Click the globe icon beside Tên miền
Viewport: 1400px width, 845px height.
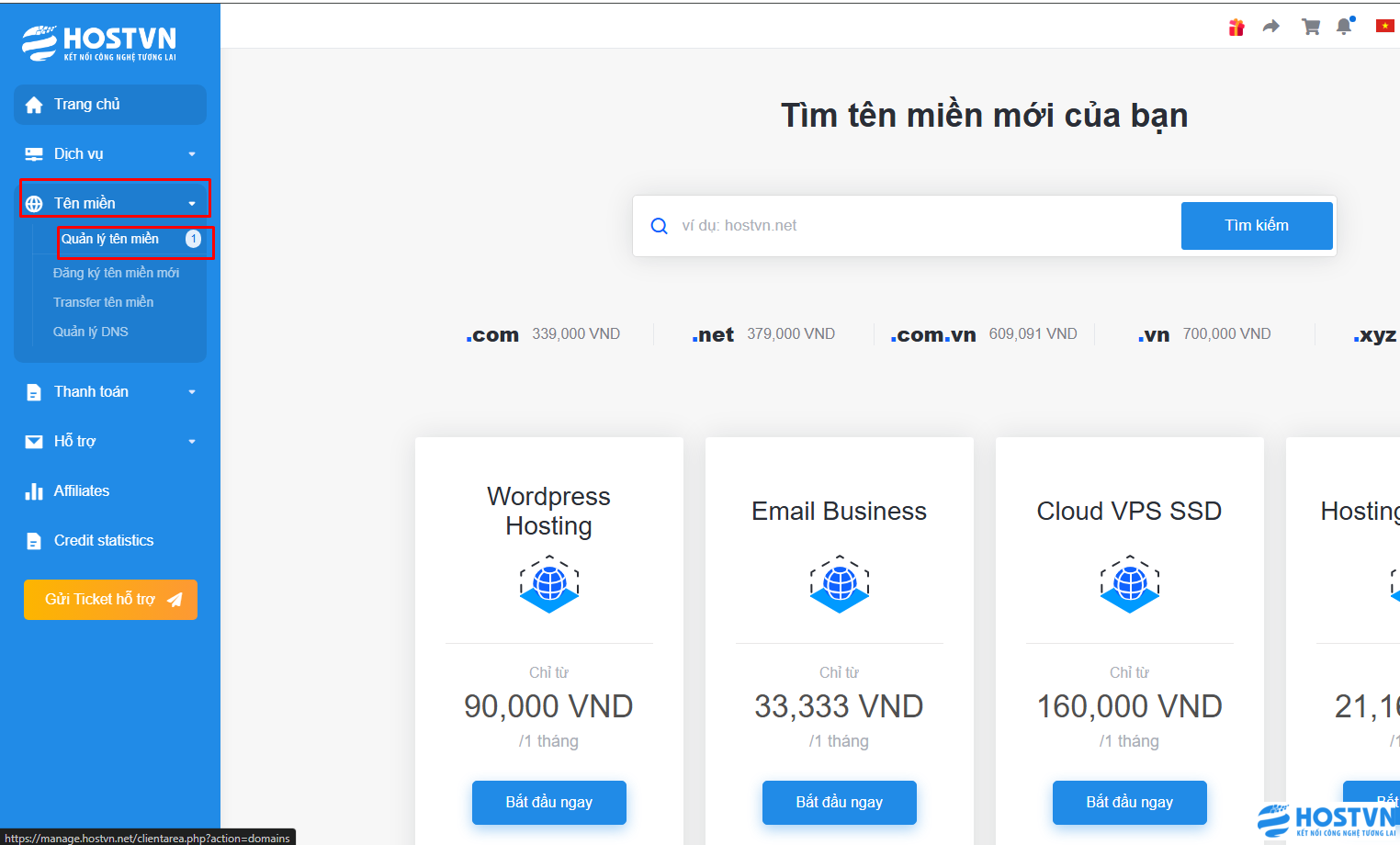[34, 204]
